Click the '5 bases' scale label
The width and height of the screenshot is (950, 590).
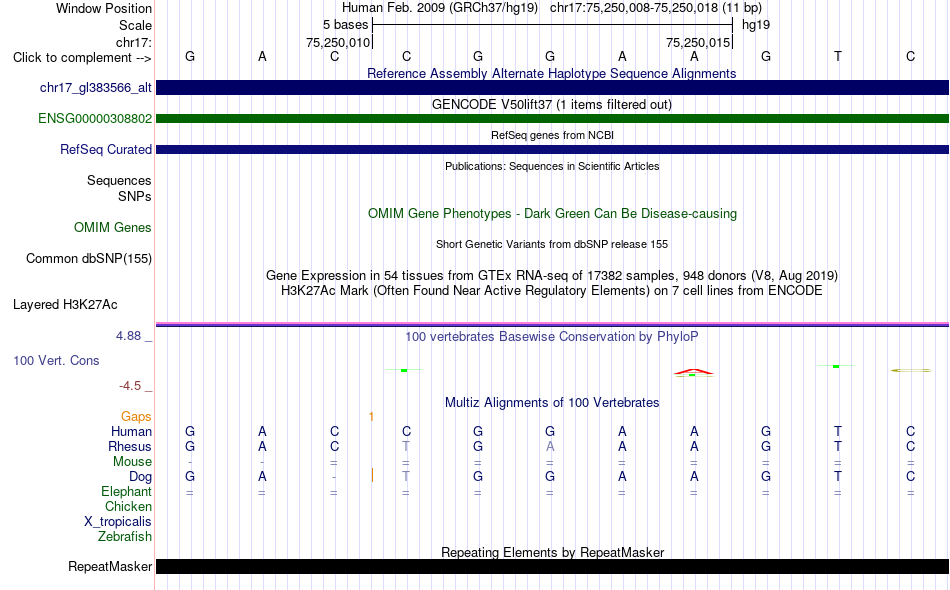[345, 25]
